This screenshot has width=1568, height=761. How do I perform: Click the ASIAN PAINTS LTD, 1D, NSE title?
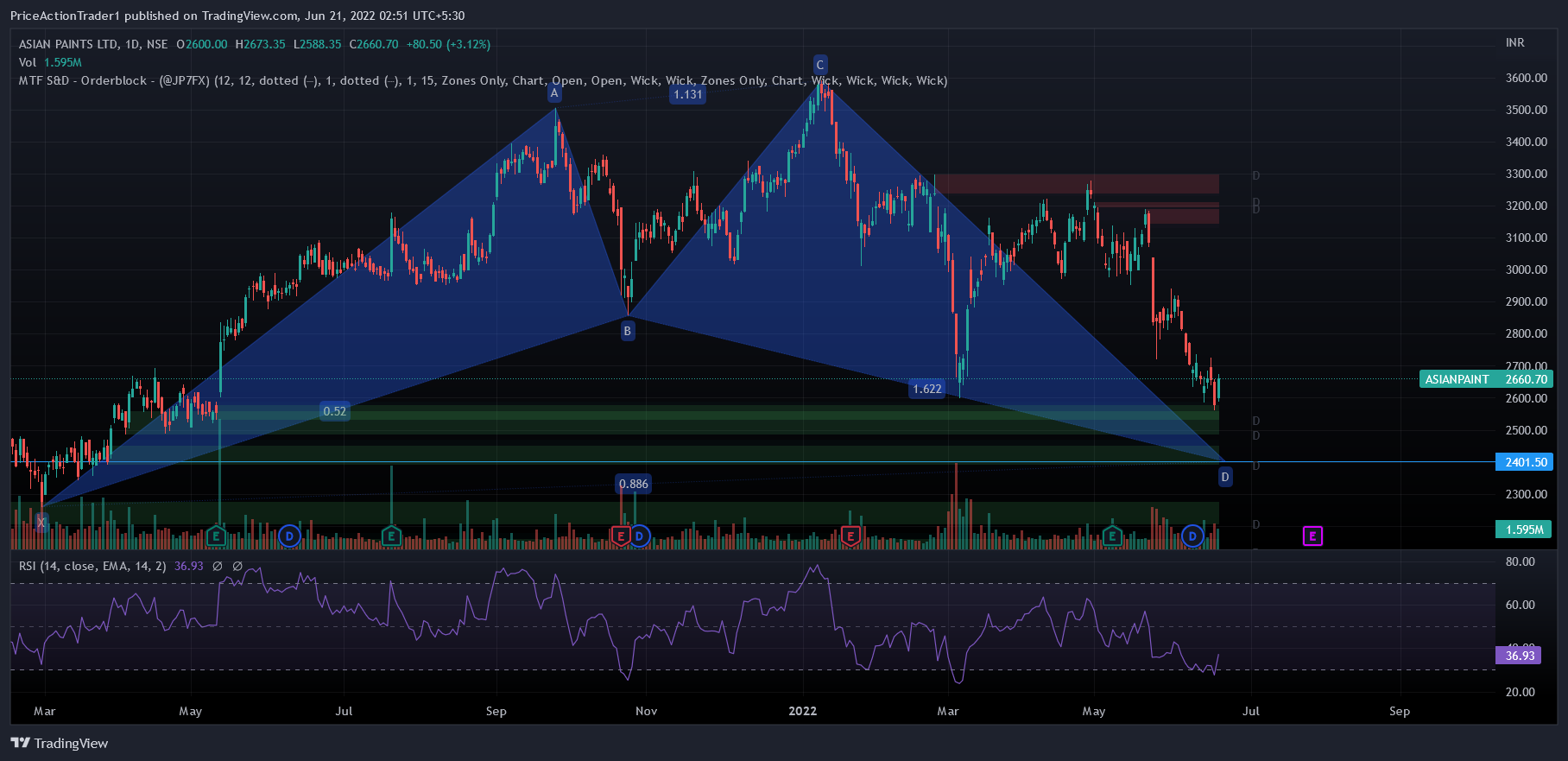(93, 44)
